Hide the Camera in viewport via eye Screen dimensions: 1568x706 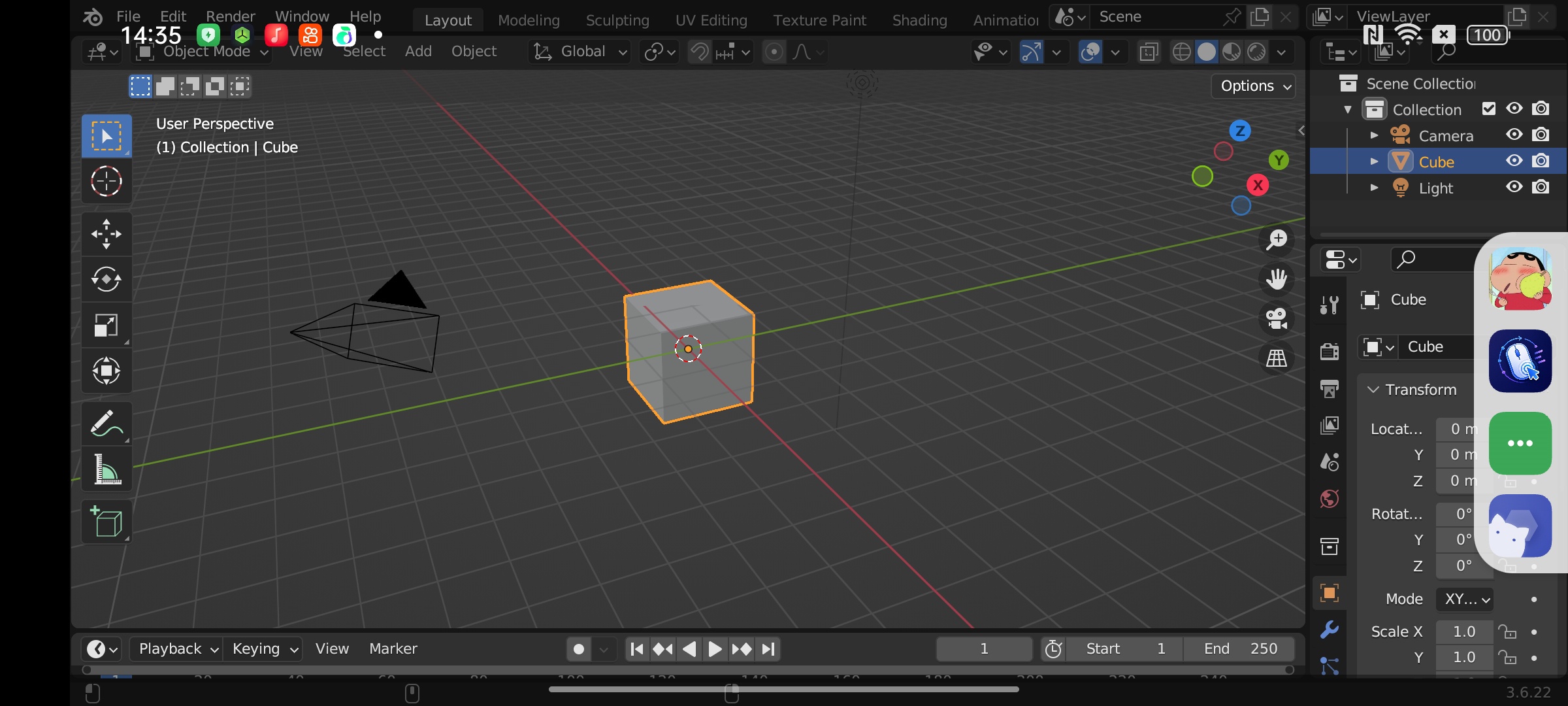(1514, 135)
